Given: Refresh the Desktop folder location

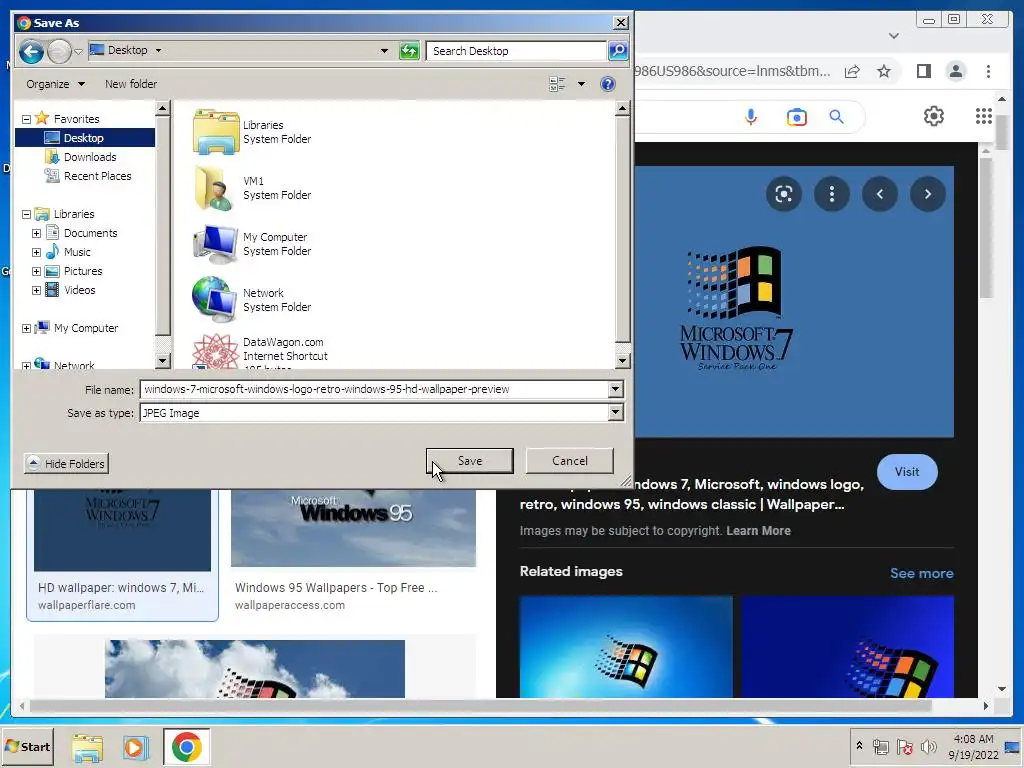Looking at the screenshot, I should pyautogui.click(x=409, y=51).
